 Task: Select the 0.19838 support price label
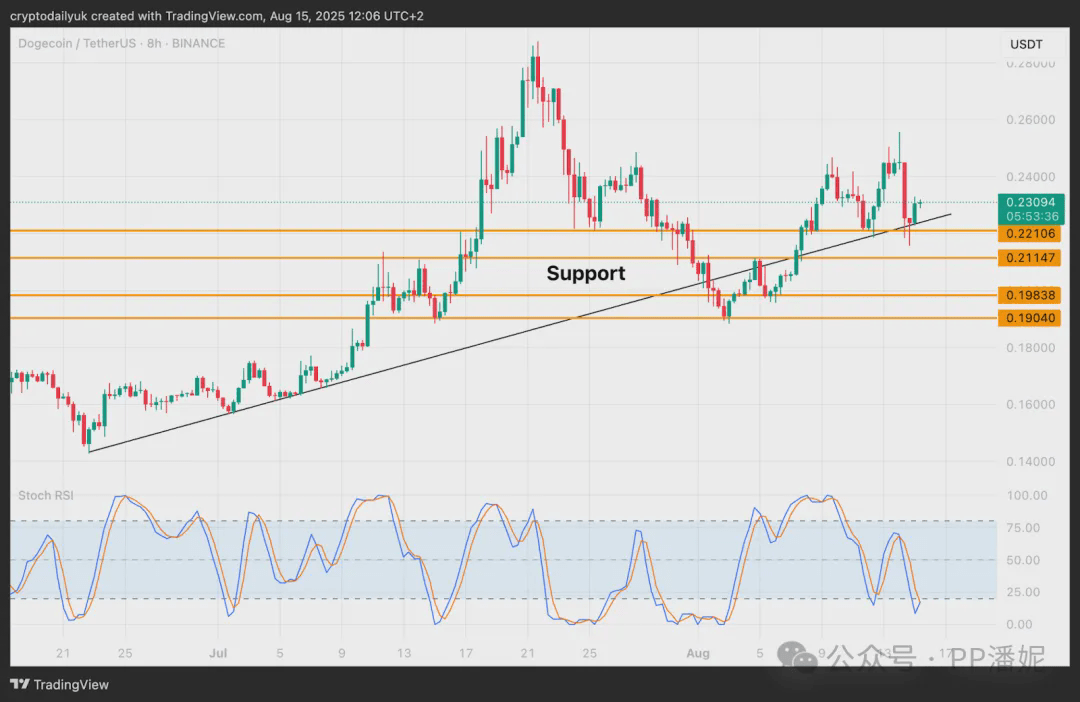pyautogui.click(x=1030, y=295)
